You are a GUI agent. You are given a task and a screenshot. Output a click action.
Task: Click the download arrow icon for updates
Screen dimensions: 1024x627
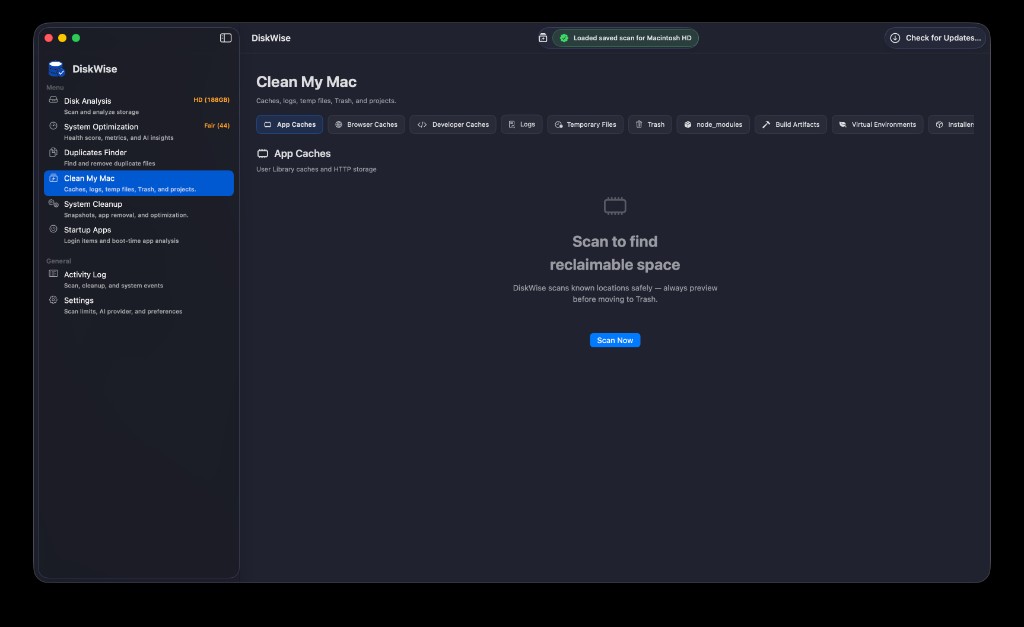[x=895, y=38]
